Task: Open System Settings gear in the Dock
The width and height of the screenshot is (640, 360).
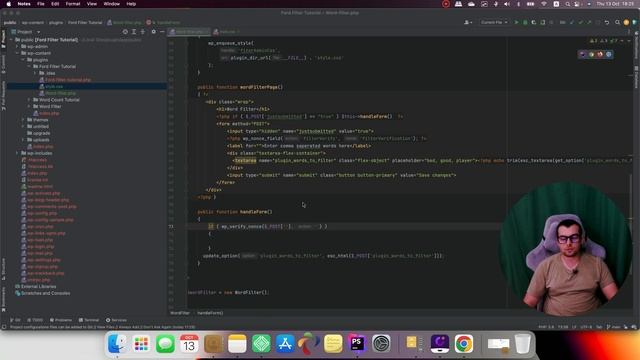Action: tap(381, 344)
